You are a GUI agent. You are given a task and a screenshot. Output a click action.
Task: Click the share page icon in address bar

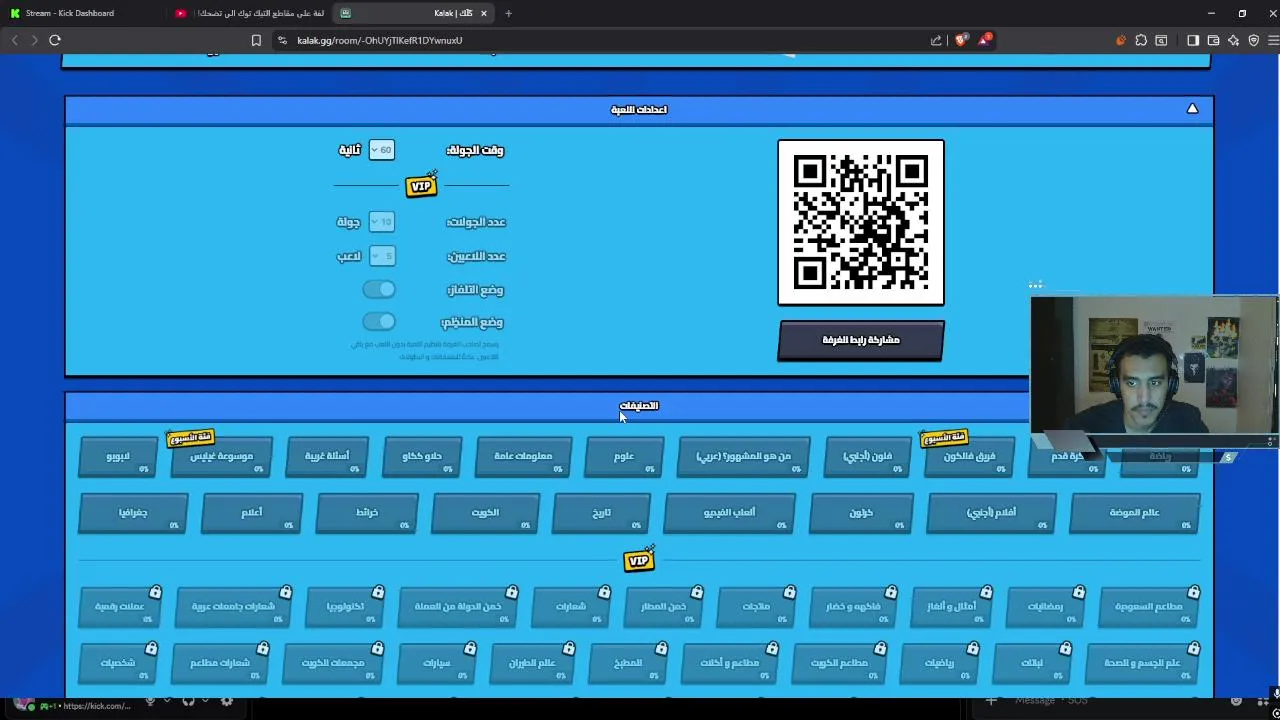tap(936, 40)
